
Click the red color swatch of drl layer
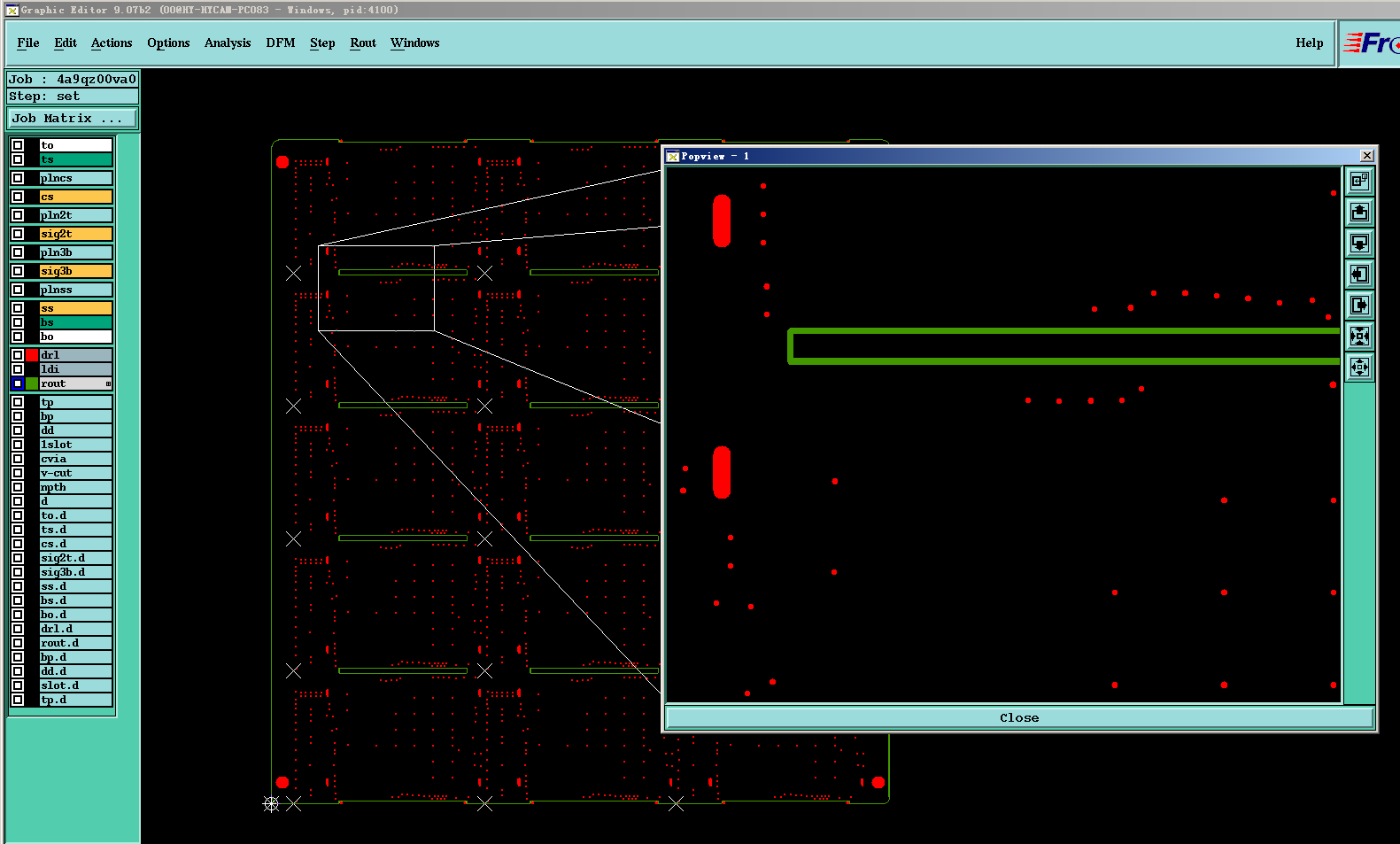tap(32, 355)
